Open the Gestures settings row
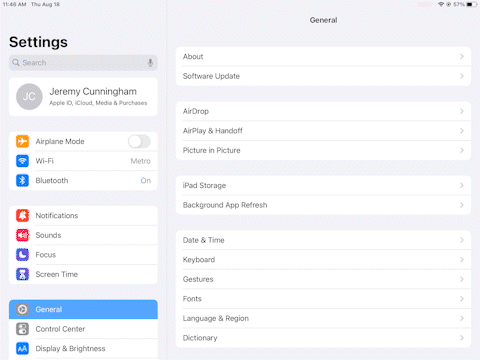Viewport: 480px width, 360px height. tap(323, 279)
